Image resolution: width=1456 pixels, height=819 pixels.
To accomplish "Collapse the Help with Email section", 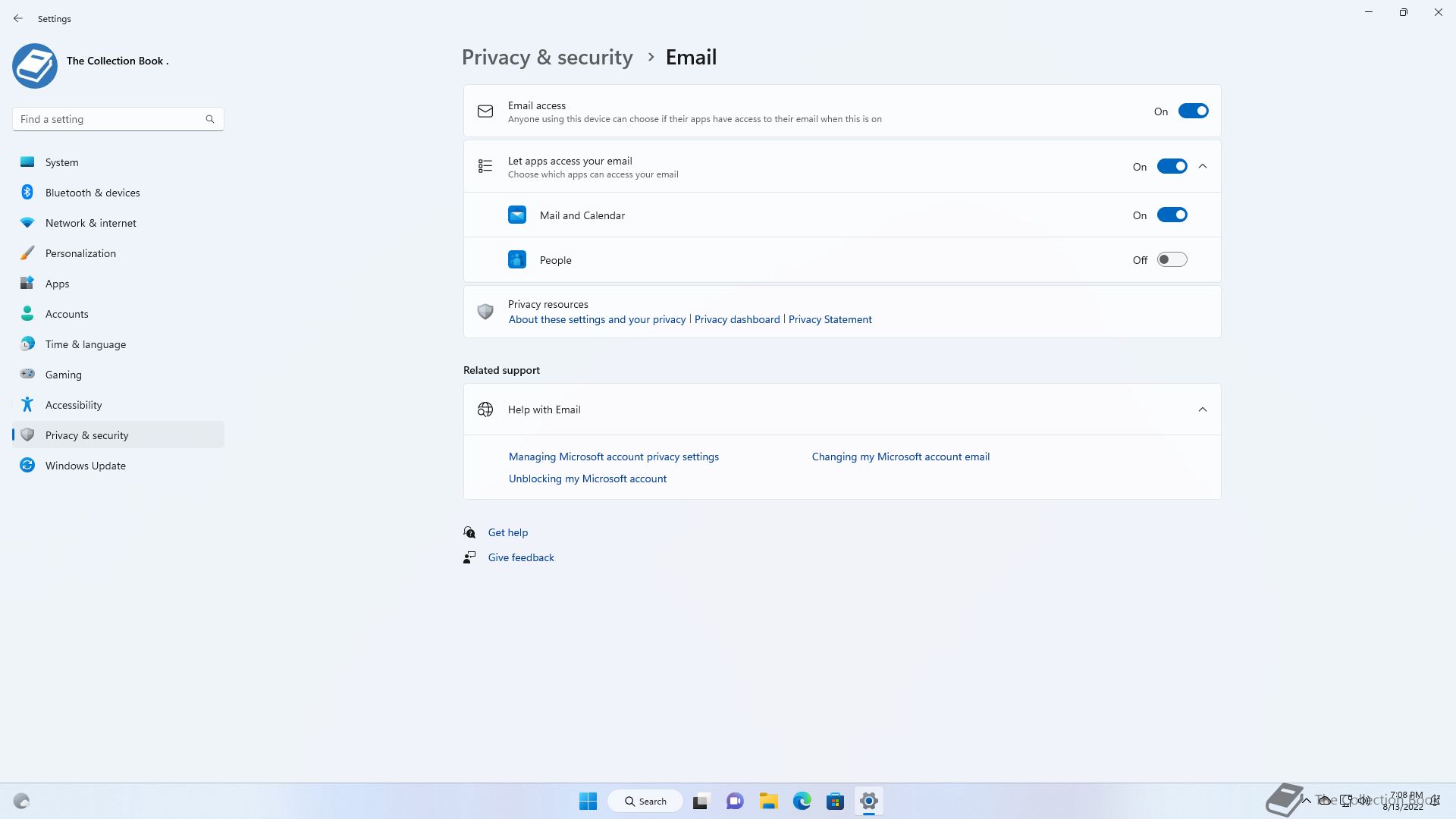I will 1203,409.
